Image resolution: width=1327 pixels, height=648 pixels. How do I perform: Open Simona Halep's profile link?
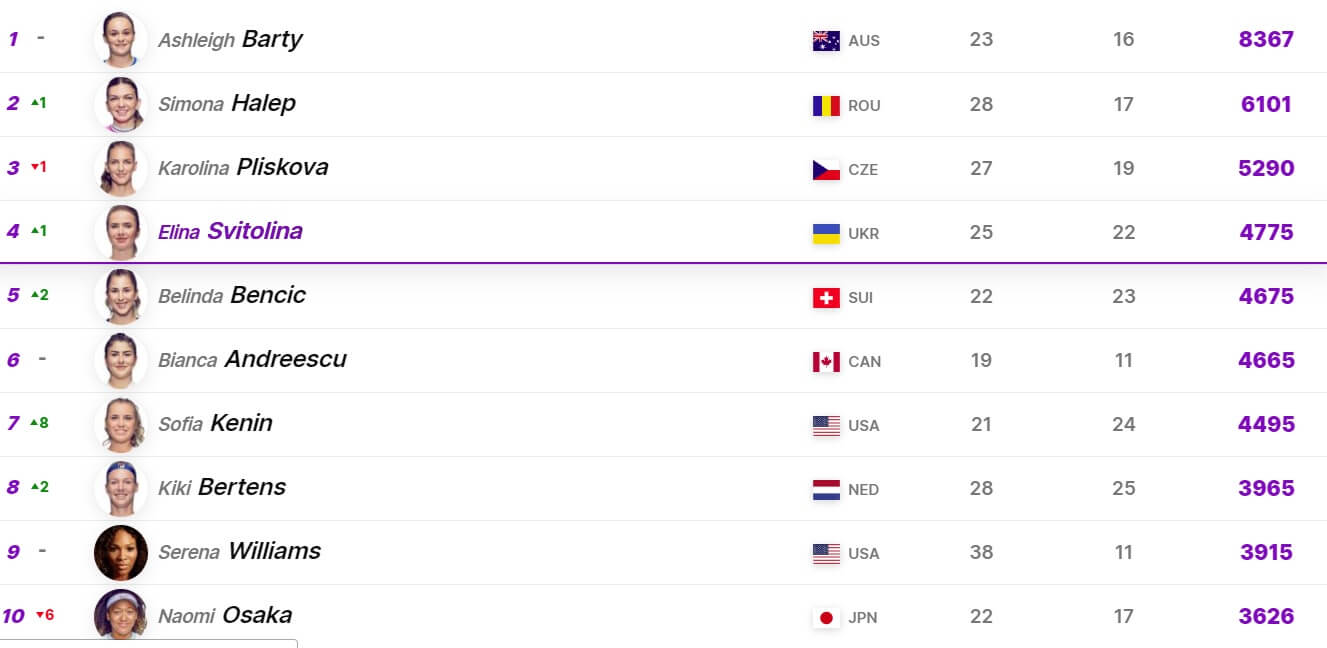click(227, 103)
